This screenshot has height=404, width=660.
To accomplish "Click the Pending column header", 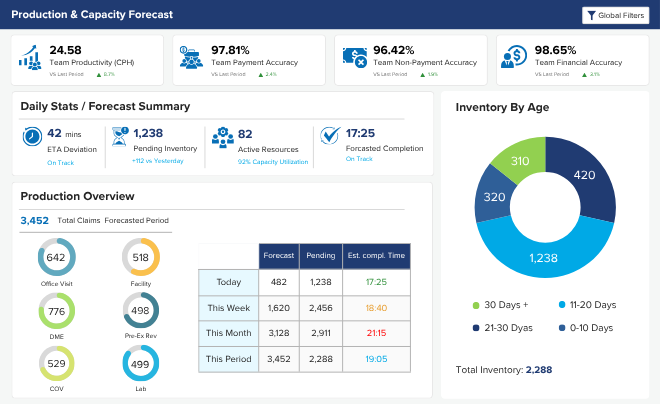I will 321,256.
